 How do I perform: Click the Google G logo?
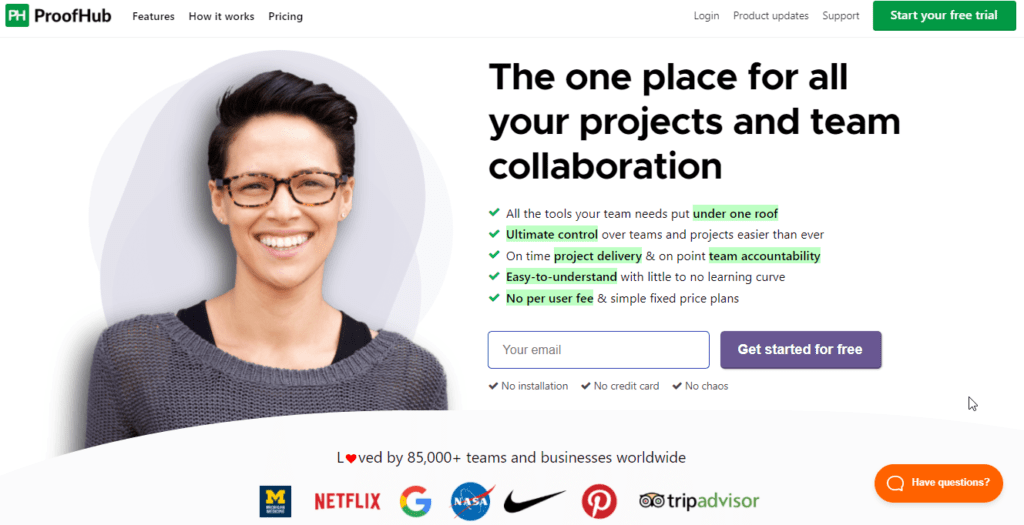pyautogui.click(x=416, y=501)
